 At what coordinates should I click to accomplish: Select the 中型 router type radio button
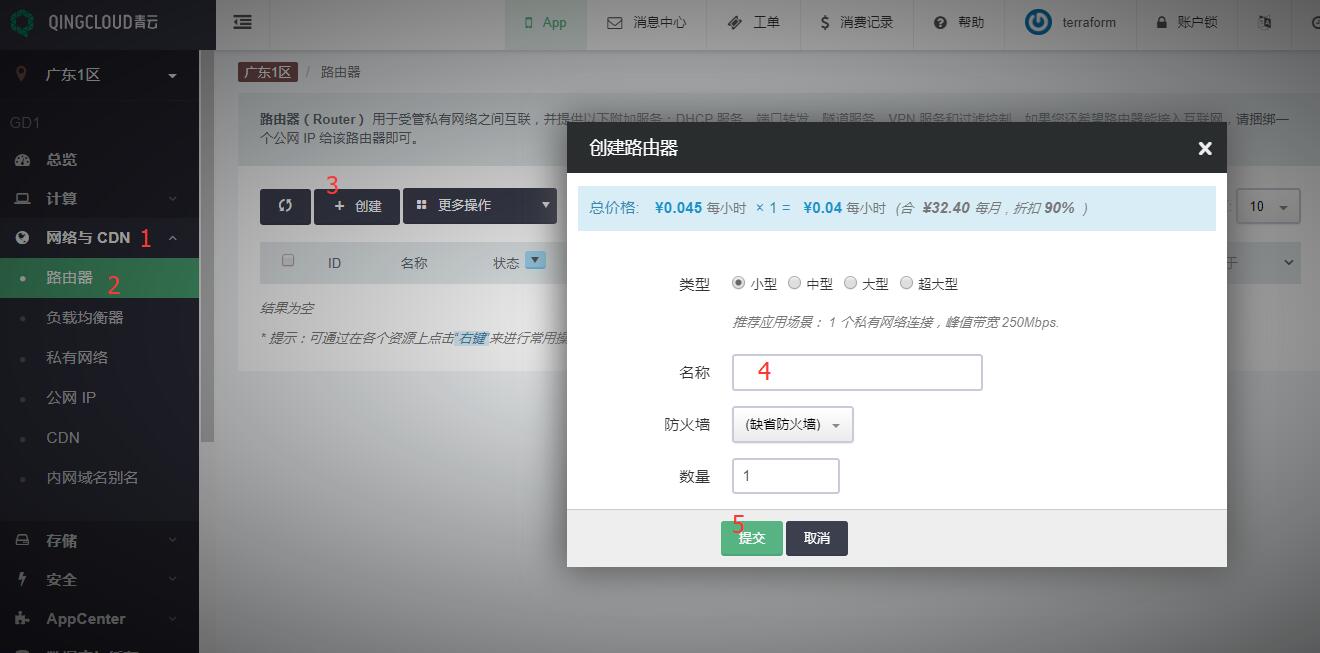[x=795, y=283]
